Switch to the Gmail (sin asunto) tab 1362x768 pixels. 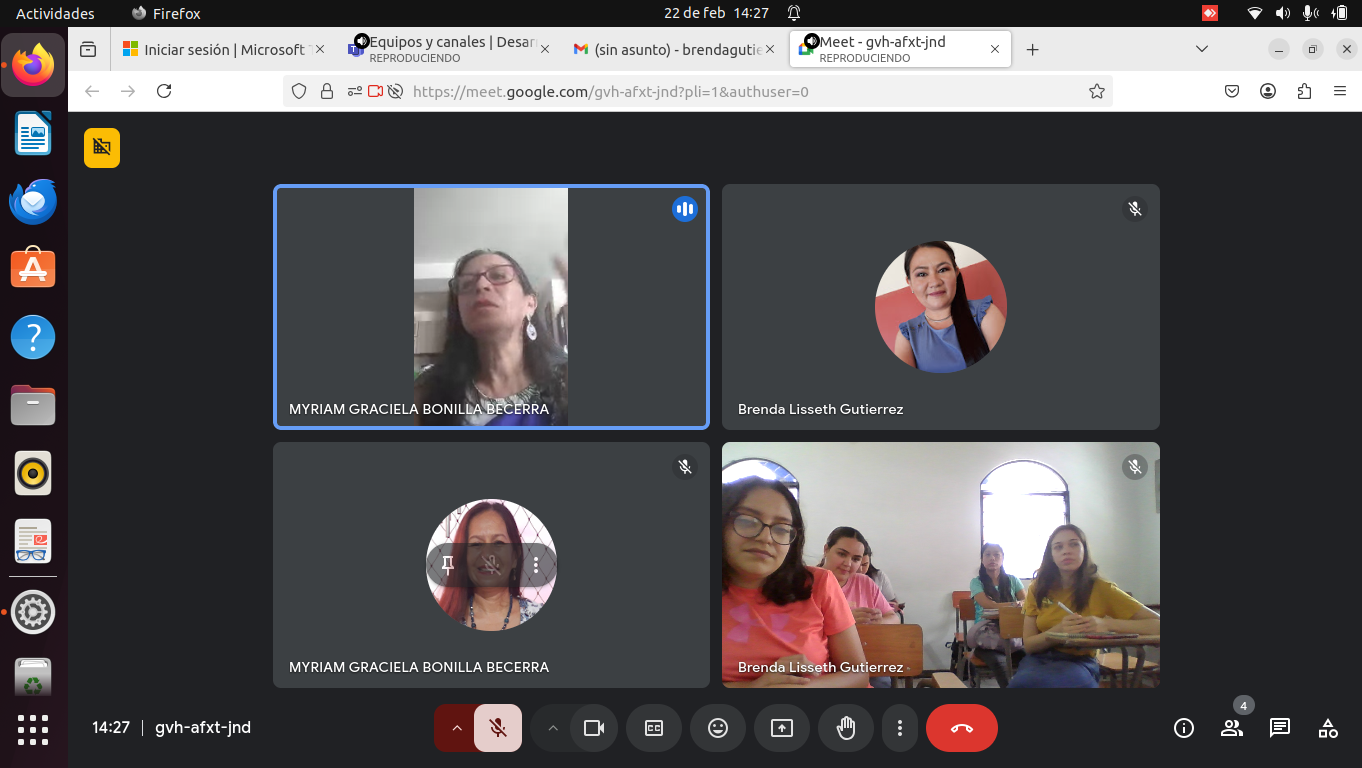668,49
